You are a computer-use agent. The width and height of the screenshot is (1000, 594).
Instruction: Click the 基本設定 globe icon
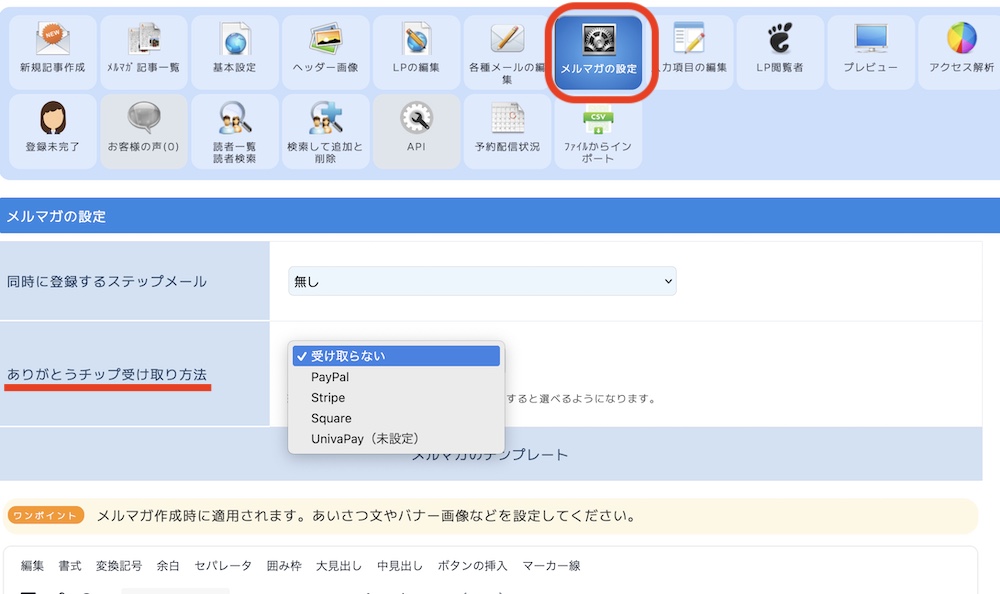(235, 41)
